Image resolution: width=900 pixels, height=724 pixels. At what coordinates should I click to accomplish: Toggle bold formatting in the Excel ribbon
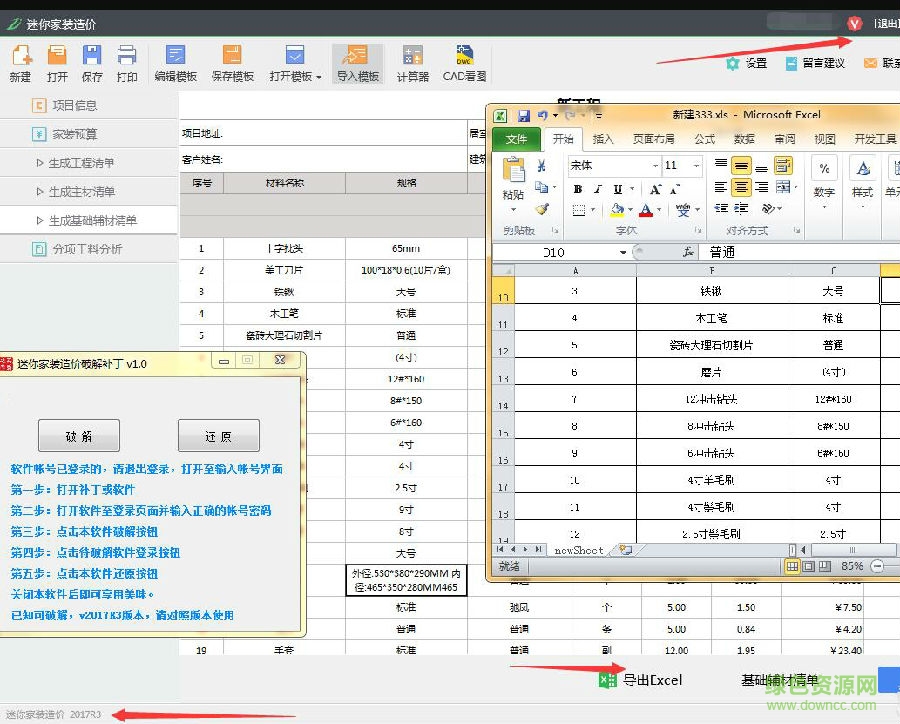coord(579,189)
